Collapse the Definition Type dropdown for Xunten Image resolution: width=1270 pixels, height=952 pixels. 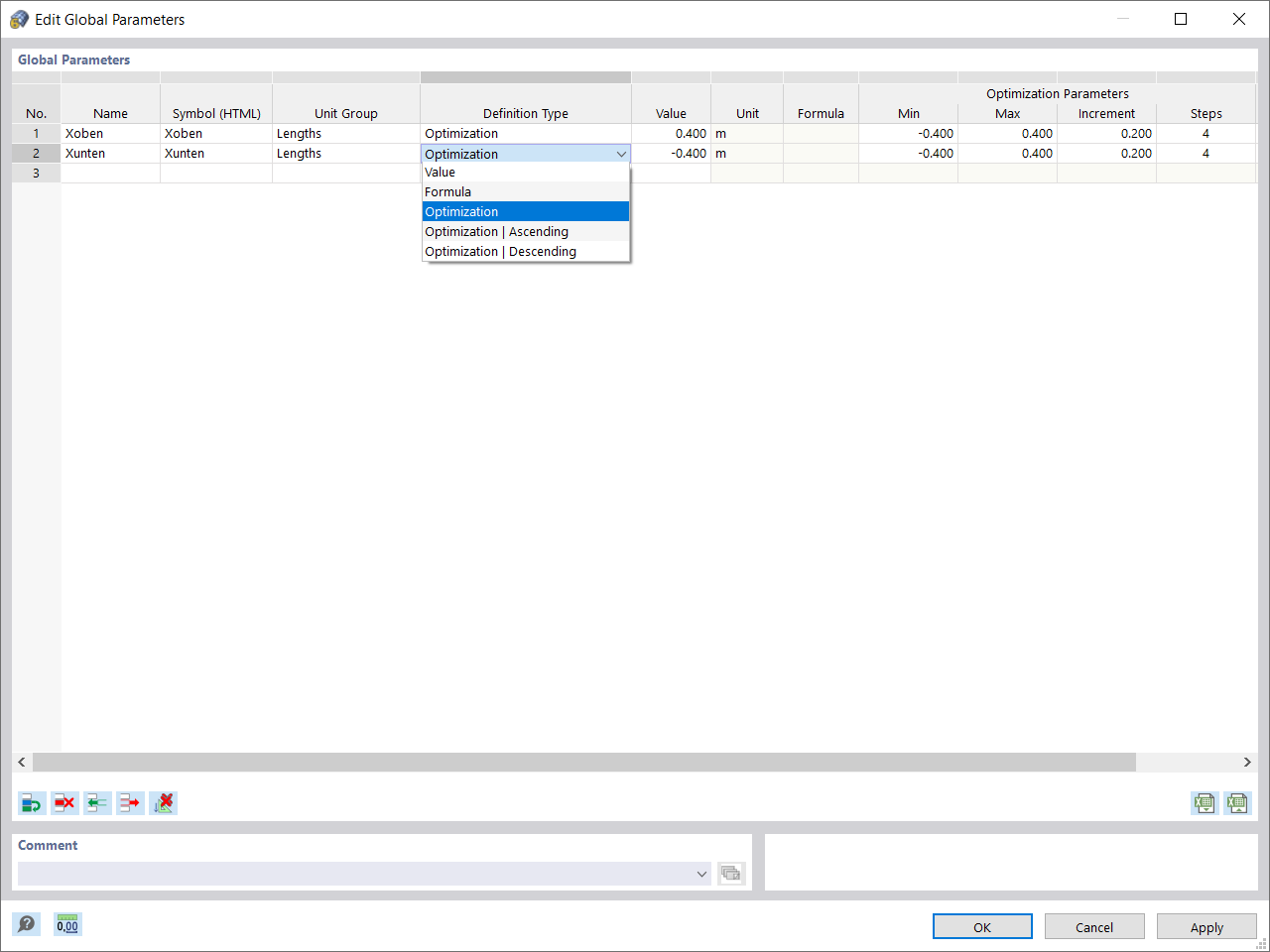[x=621, y=154]
